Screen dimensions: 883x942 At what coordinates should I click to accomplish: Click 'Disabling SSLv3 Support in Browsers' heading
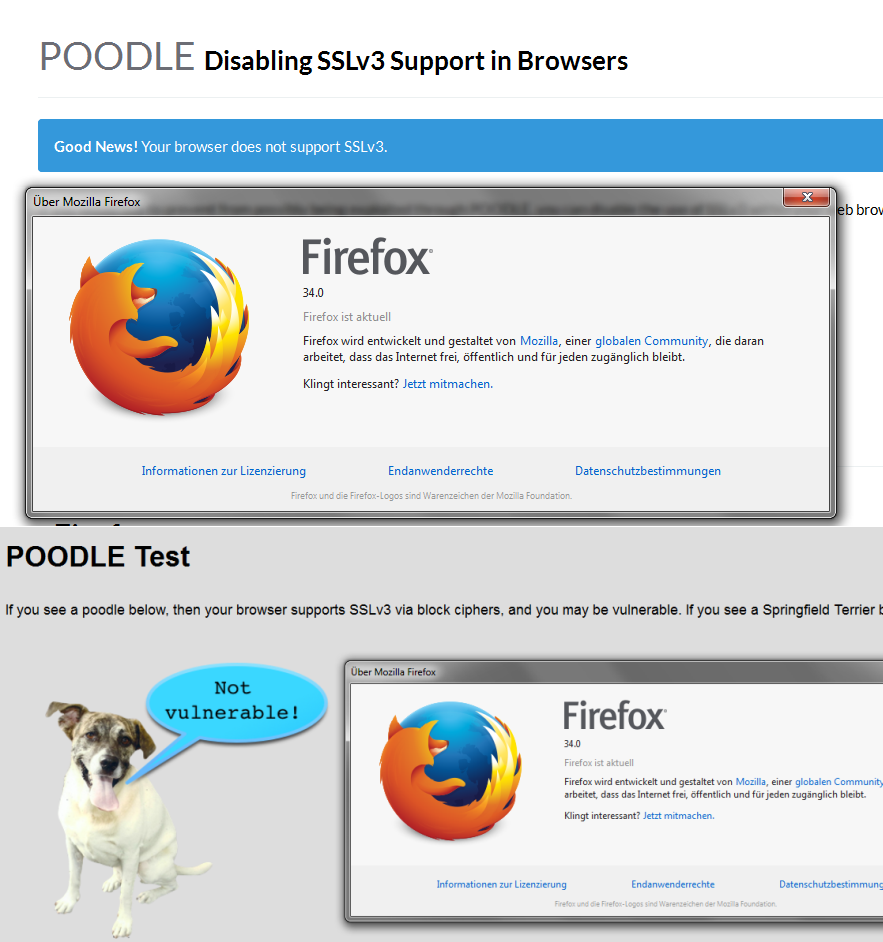[416, 61]
